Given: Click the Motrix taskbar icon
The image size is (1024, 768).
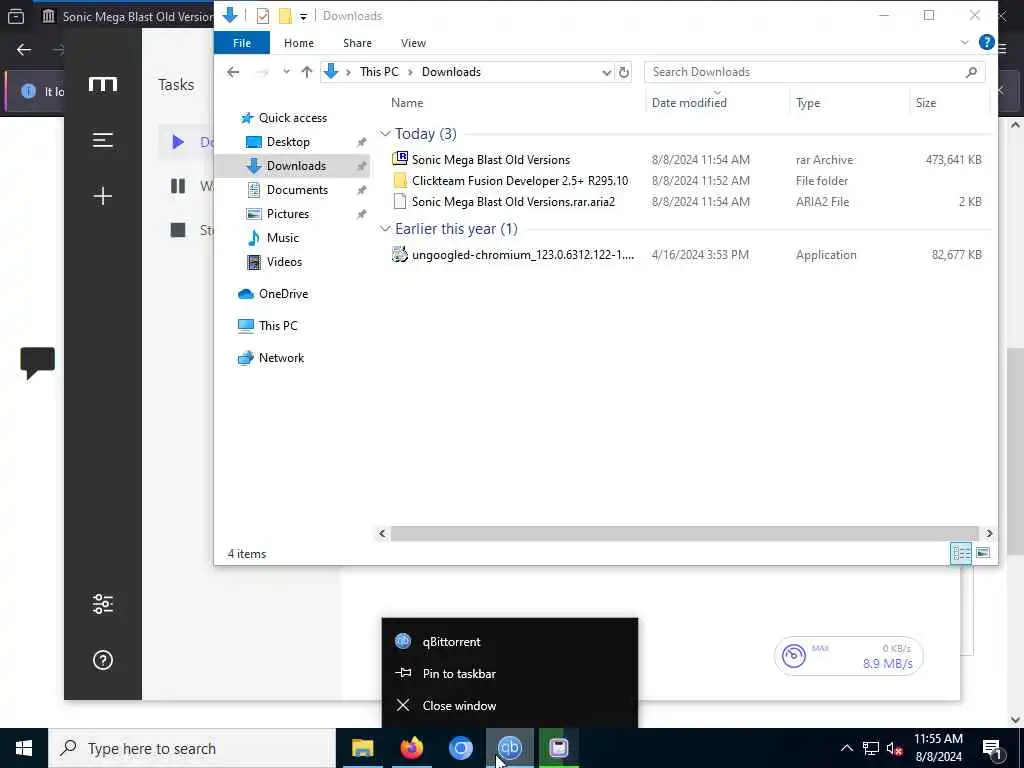Looking at the screenshot, I should click(x=558, y=748).
